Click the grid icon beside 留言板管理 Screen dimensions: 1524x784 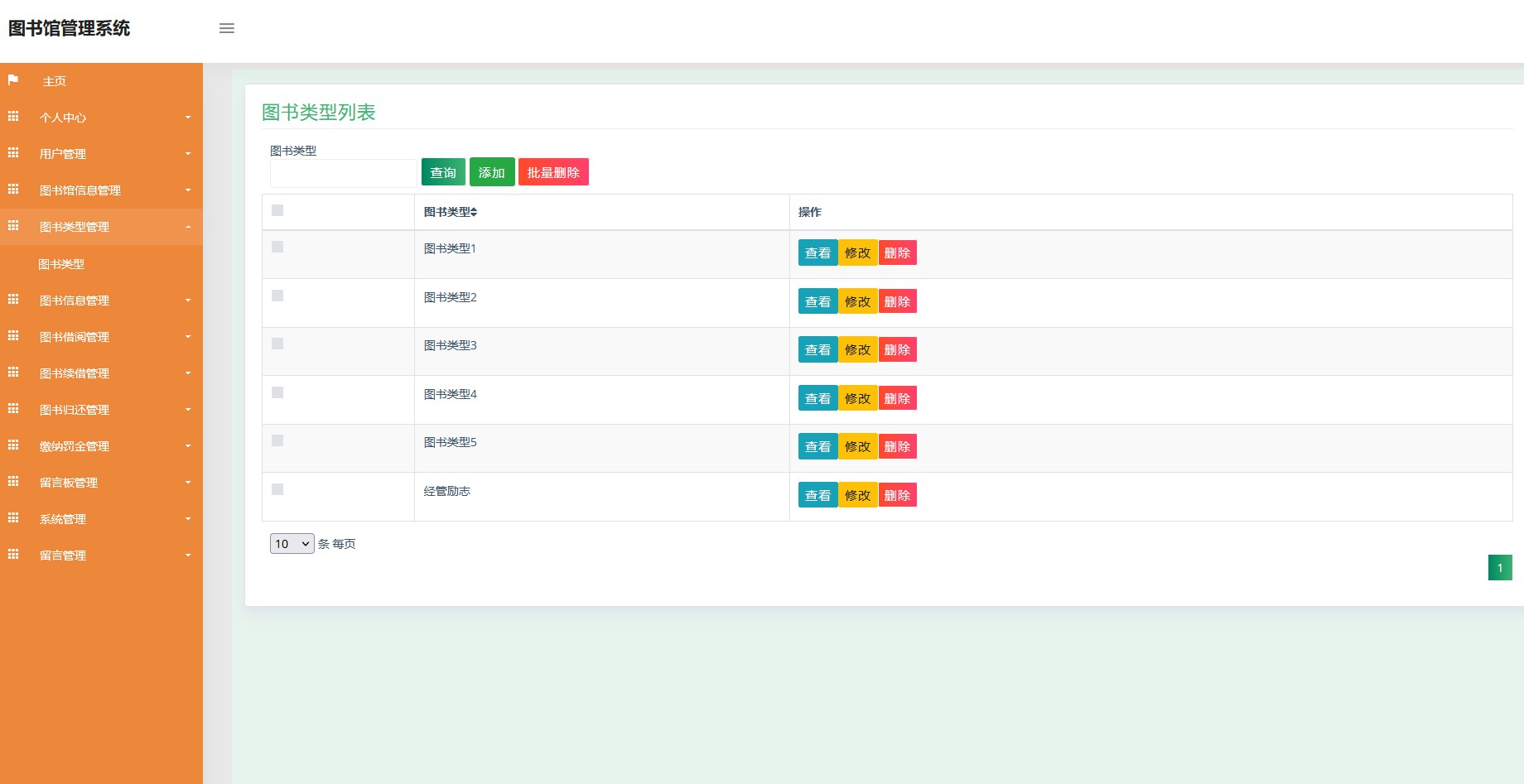(x=13, y=482)
